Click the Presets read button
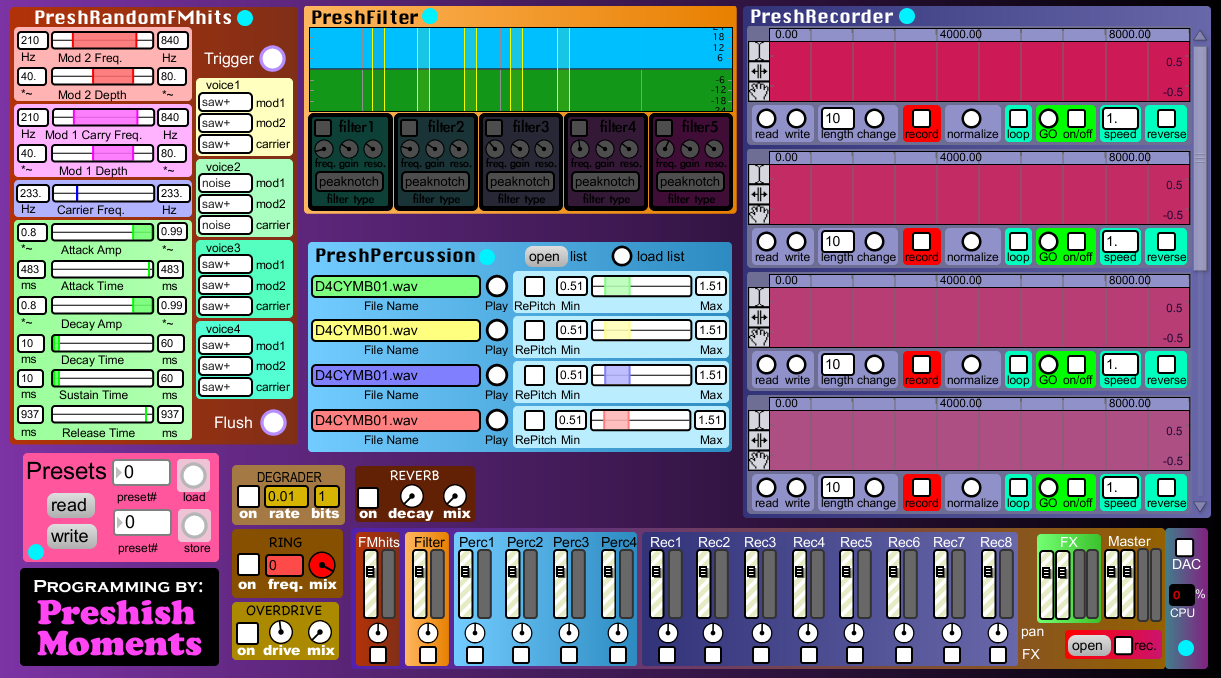Viewport: 1221px width, 678px height. coord(71,505)
